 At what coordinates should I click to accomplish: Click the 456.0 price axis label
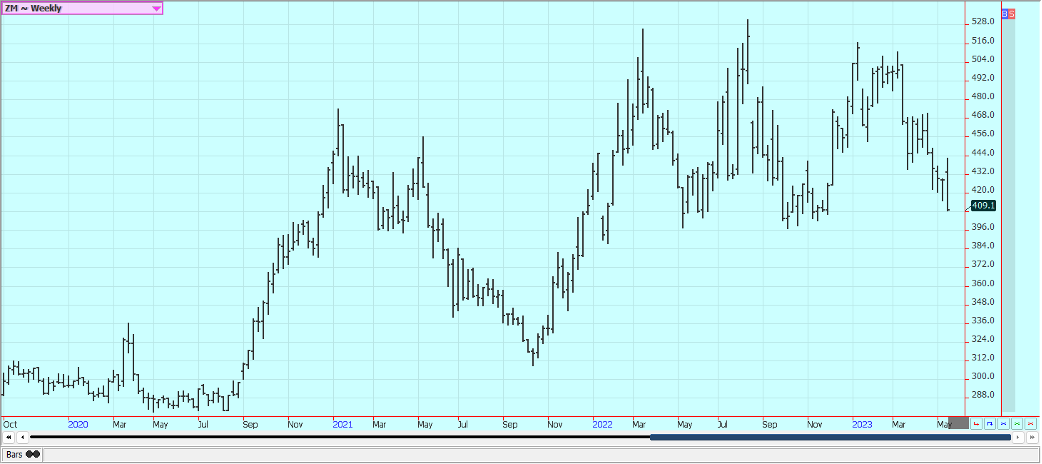[983, 134]
